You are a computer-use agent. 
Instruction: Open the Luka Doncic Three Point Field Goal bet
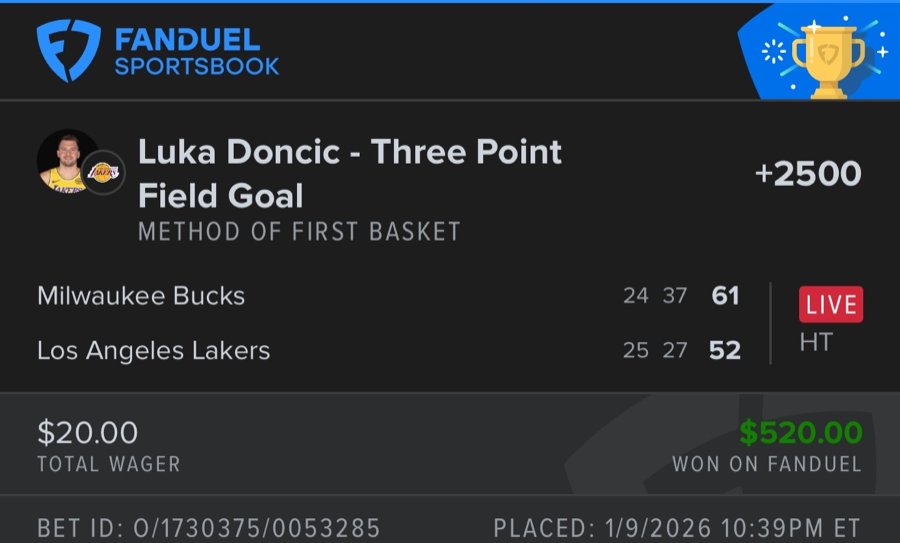coord(349,173)
